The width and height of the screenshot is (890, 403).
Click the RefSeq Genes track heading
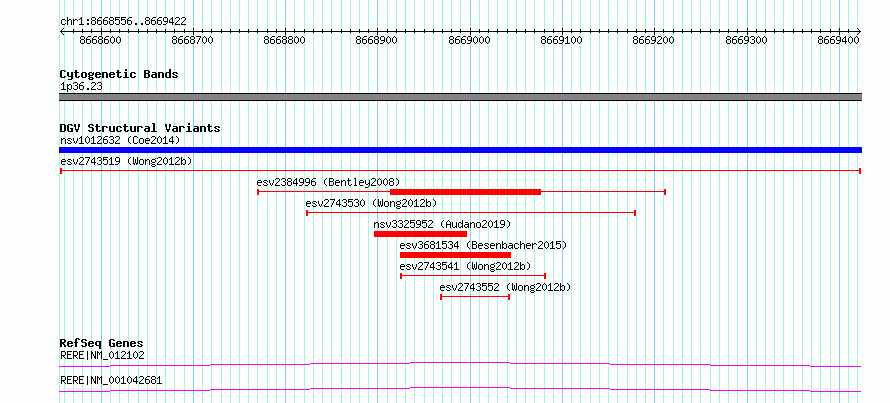(102, 343)
